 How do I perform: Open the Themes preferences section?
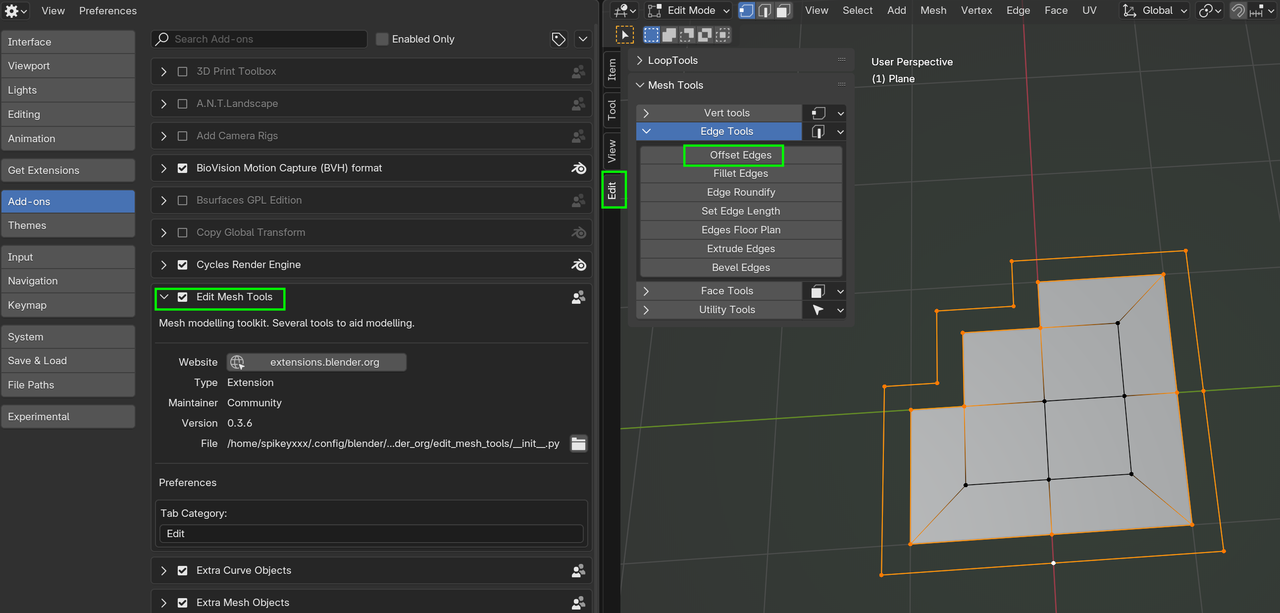pyautogui.click(x=68, y=226)
